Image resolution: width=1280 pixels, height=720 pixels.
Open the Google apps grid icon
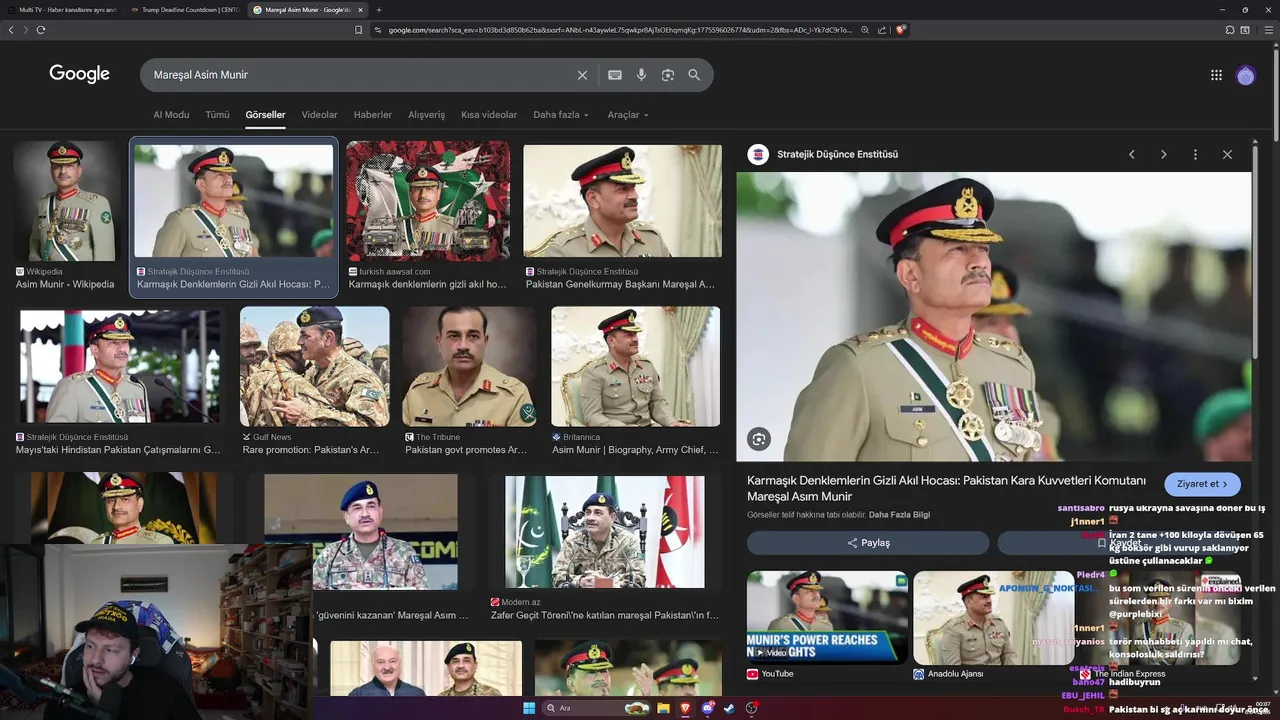(x=1216, y=75)
